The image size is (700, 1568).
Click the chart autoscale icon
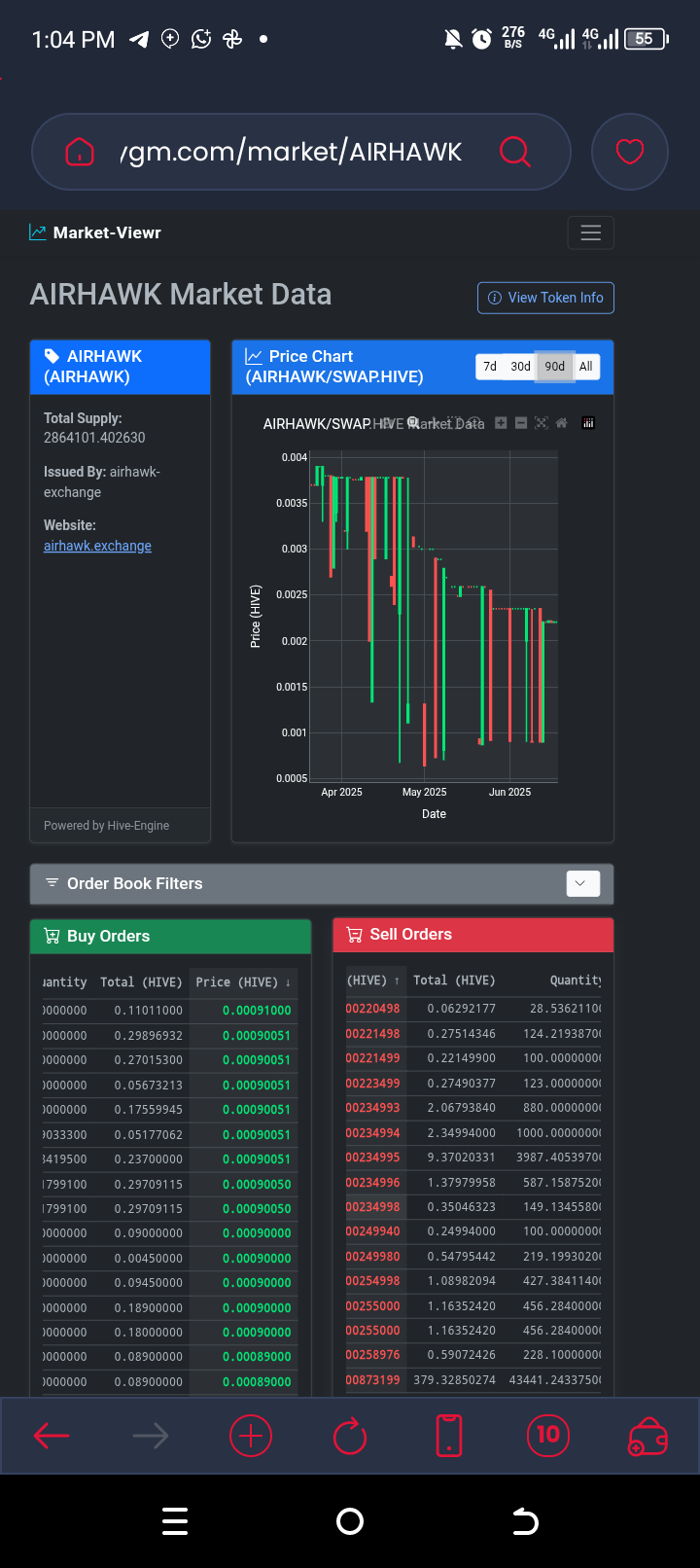[x=542, y=423]
